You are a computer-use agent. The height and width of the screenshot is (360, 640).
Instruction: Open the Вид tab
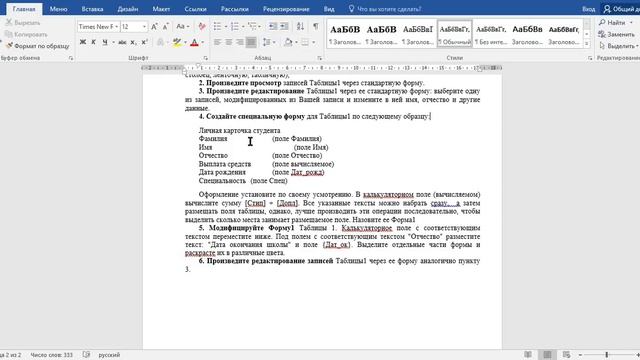pyautogui.click(x=329, y=9)
